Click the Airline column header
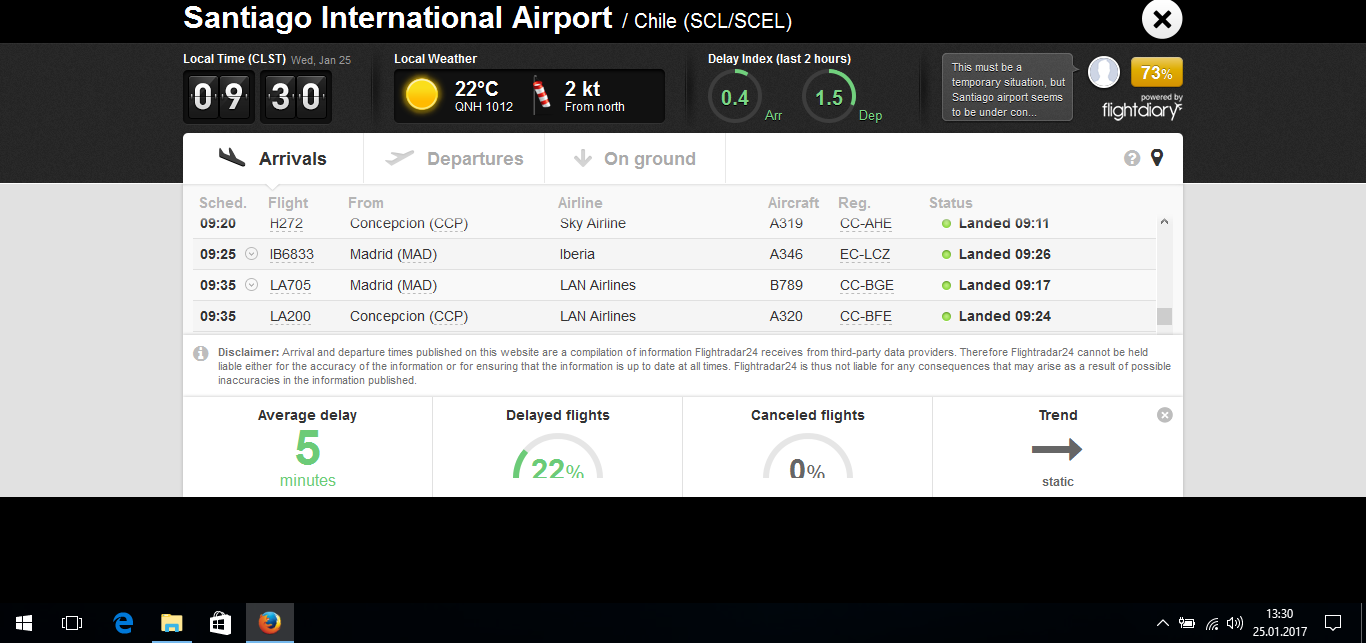1366x643 pixels. pos(580,203)
